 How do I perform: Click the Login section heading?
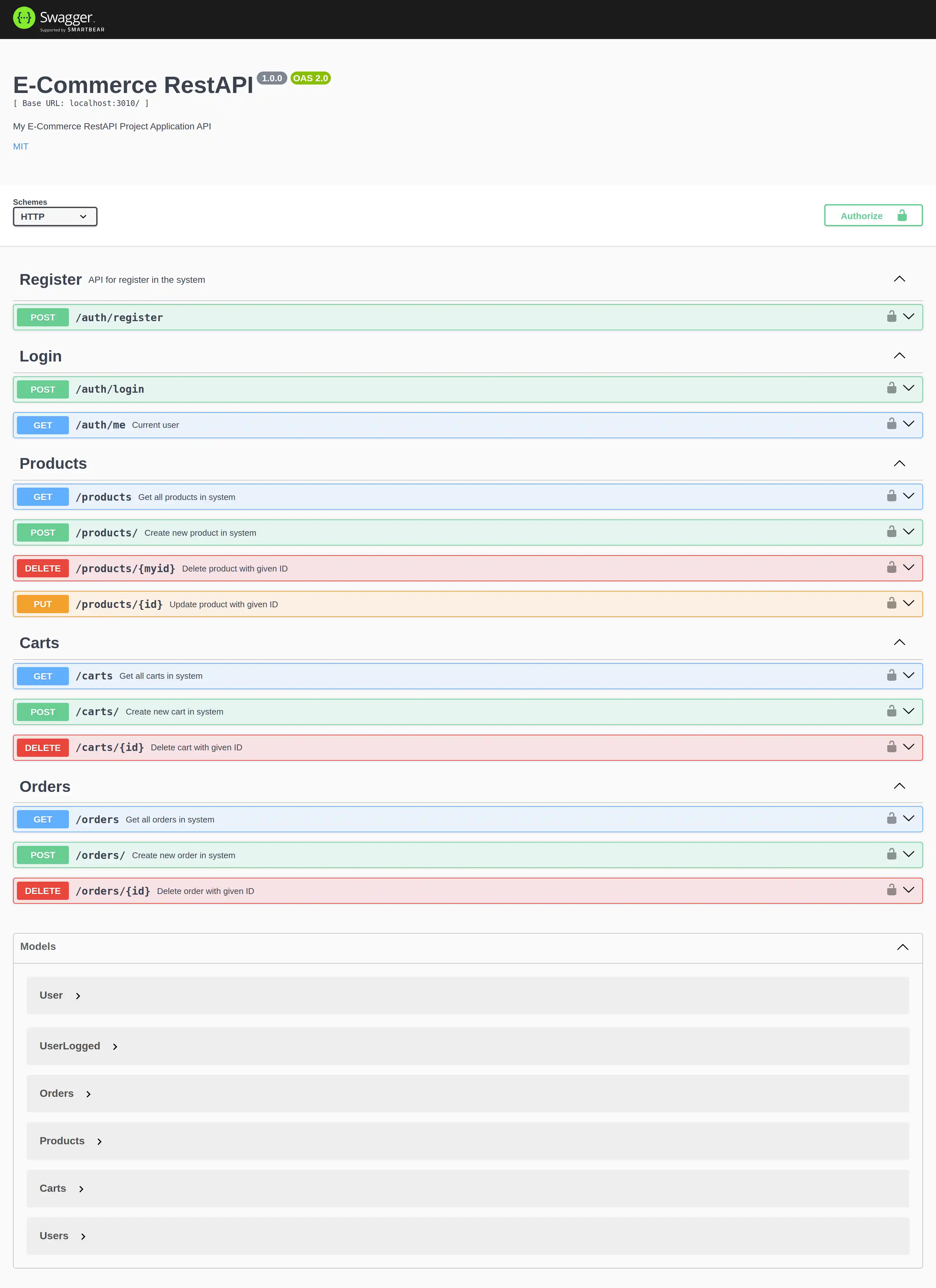point(40,356)
